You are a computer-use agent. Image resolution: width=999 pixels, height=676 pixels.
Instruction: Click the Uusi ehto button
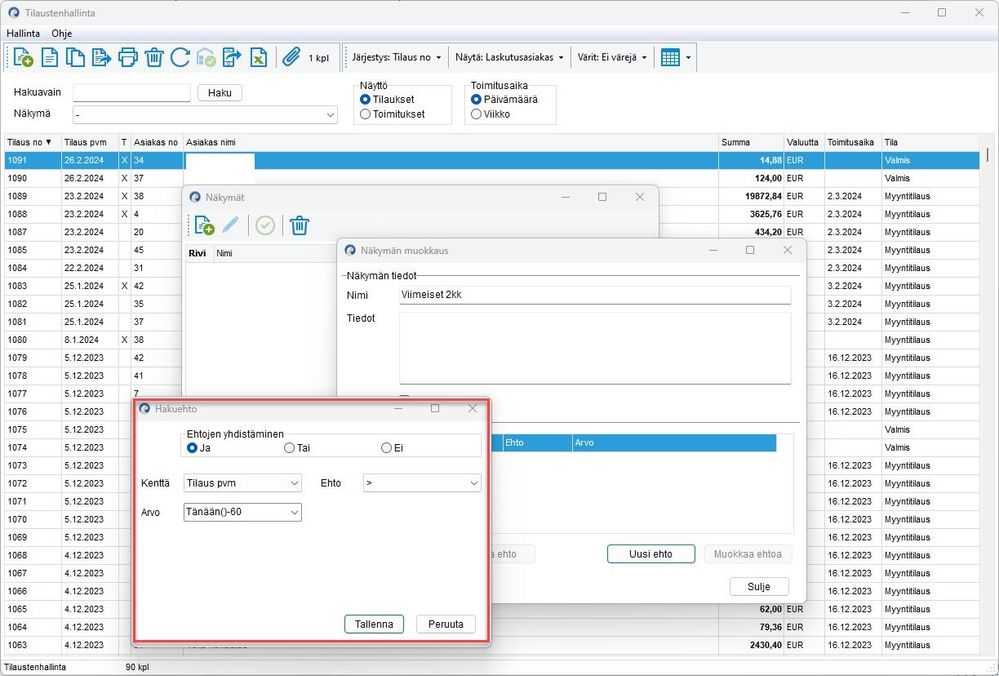coord(650,554)
